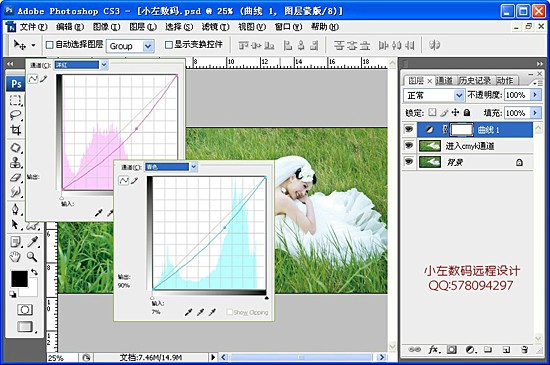Open the status bar document info arrow
This screenshot has width=550, height=365.
[x=213, y=357]
